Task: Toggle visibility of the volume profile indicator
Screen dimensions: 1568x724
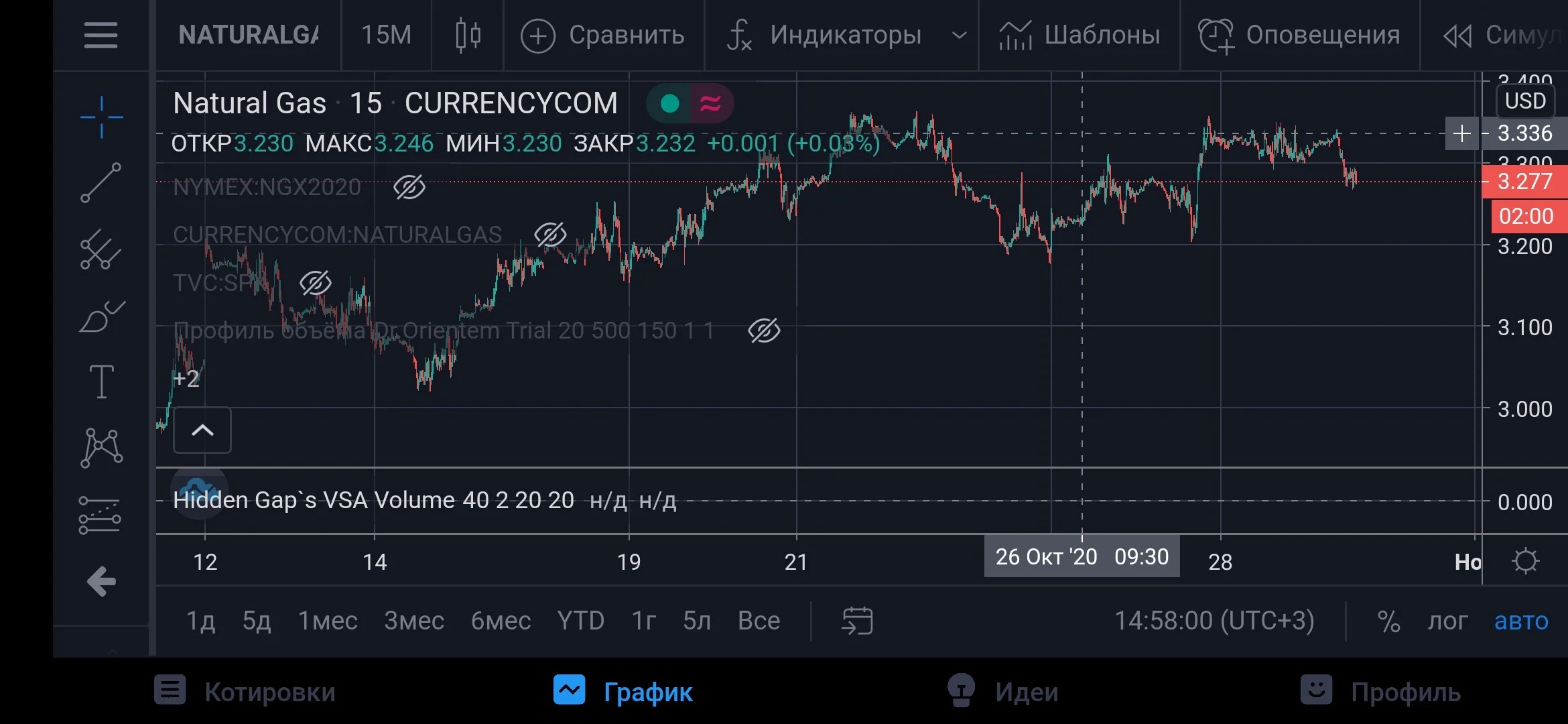Action: (x=764, y=330)
